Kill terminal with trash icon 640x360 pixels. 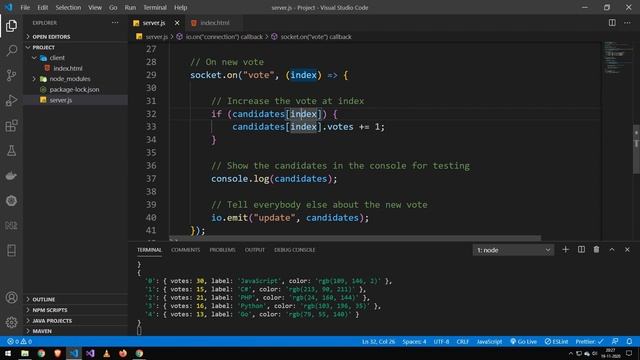pos(596,249)
